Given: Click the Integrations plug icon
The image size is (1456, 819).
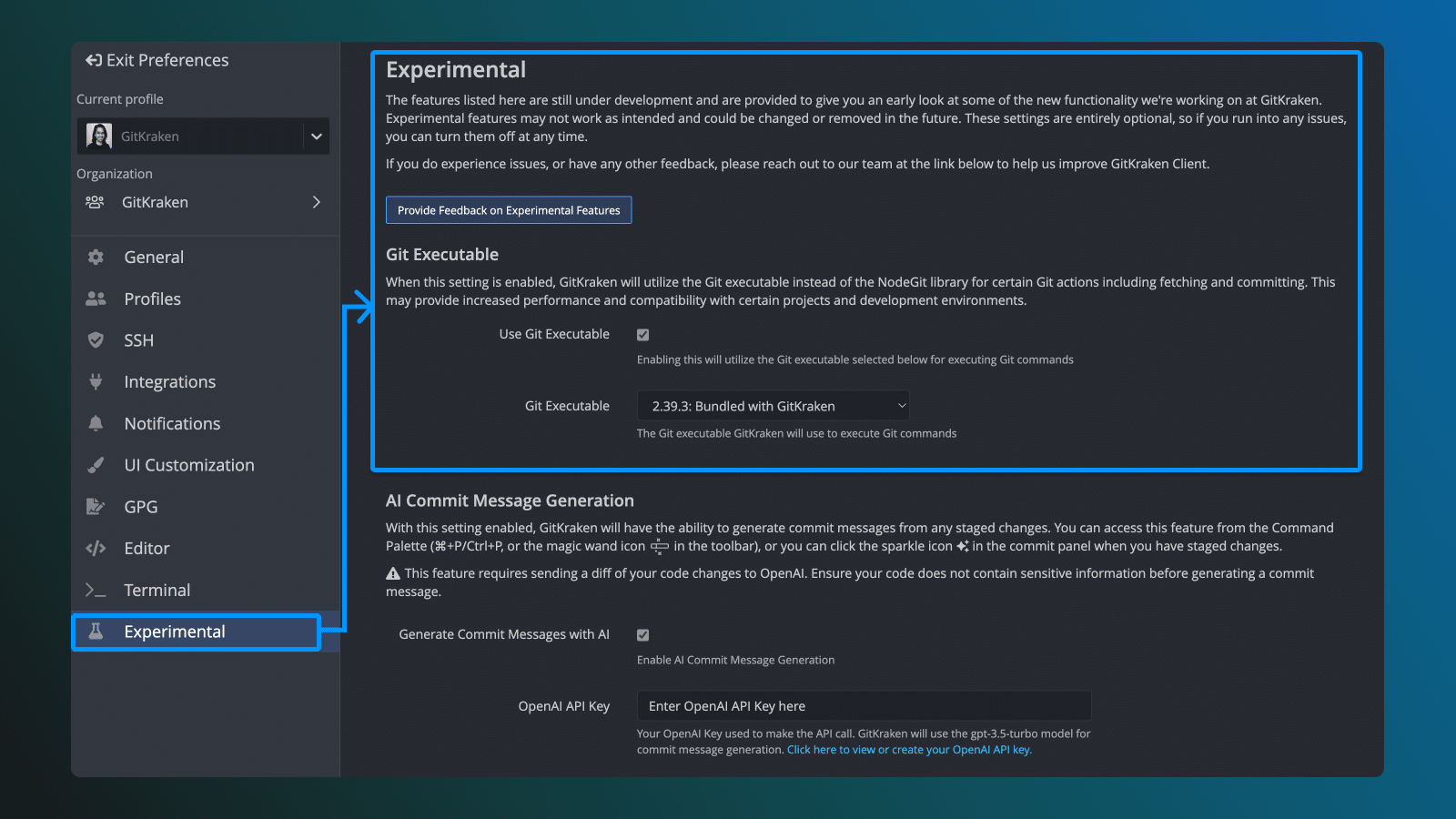Looking at the screenshot, I should click(96, 381).
